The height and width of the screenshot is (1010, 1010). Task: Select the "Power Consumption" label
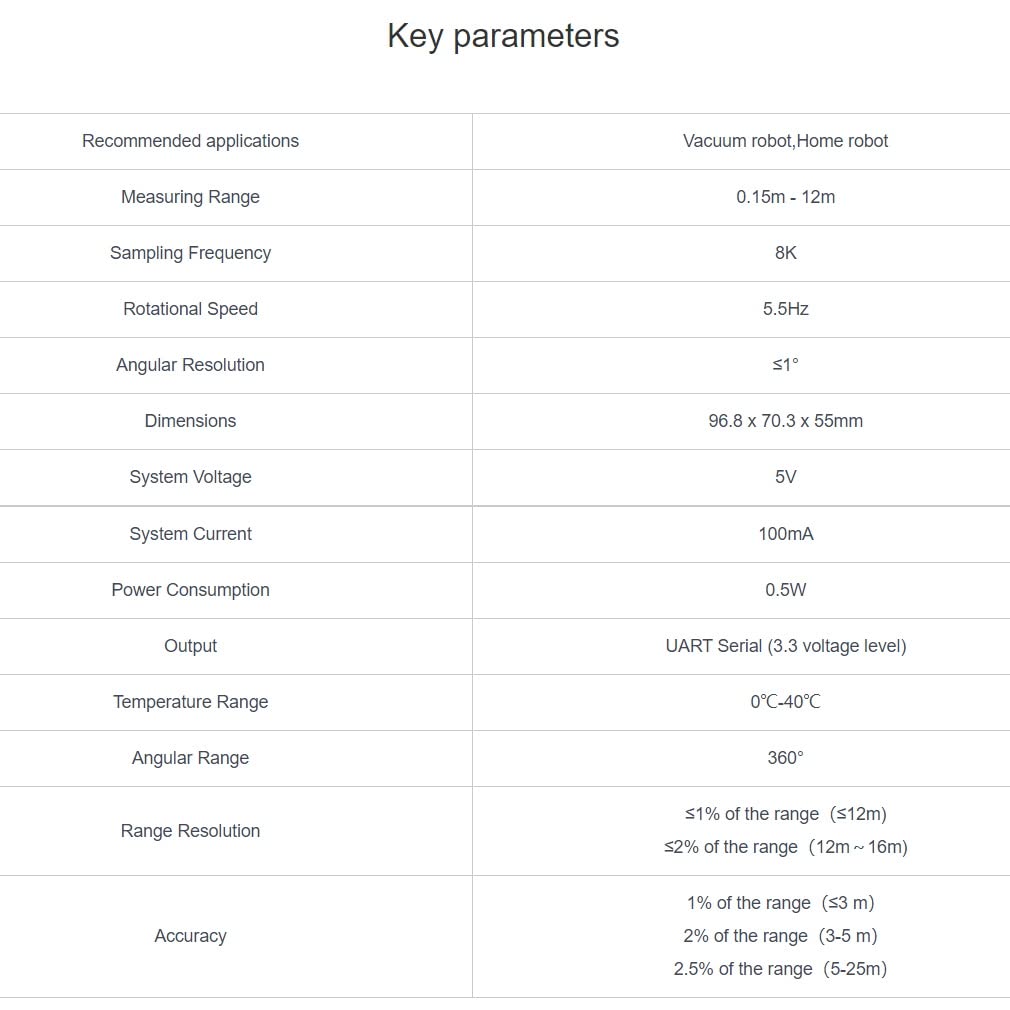click(190, 590)
